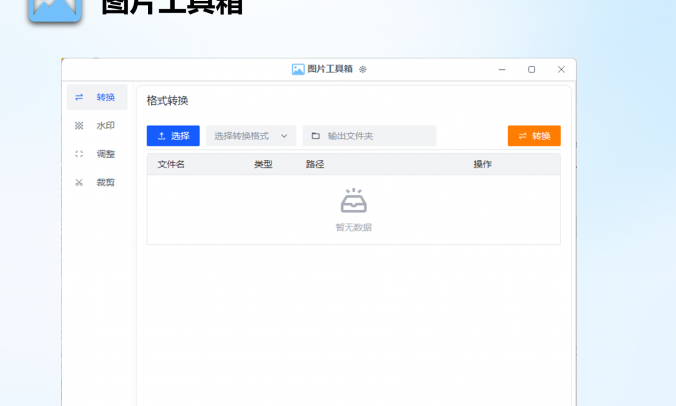The height and width of the screenshot is (406, 676).
Task: Click the orange 转换 button
Action: click(x=534, y=136)
